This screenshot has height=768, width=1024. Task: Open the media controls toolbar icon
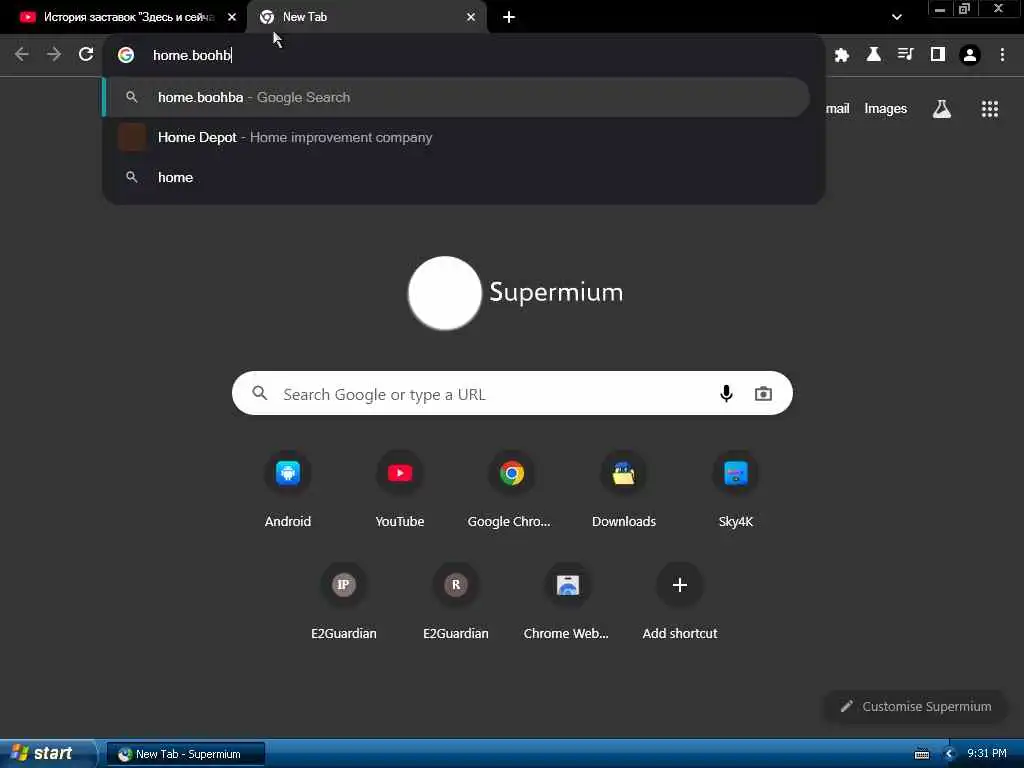click(905, 54)
